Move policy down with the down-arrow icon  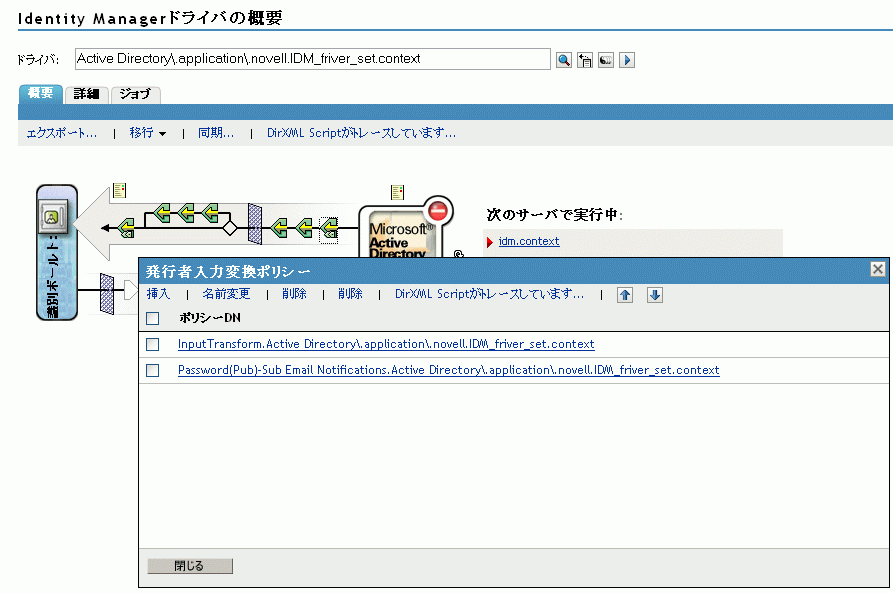654,295
